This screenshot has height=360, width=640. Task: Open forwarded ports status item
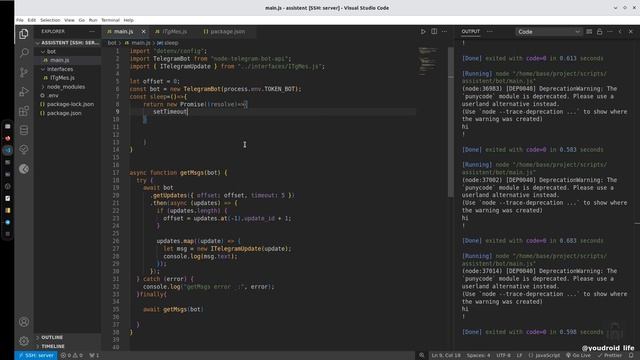point(94,356)
